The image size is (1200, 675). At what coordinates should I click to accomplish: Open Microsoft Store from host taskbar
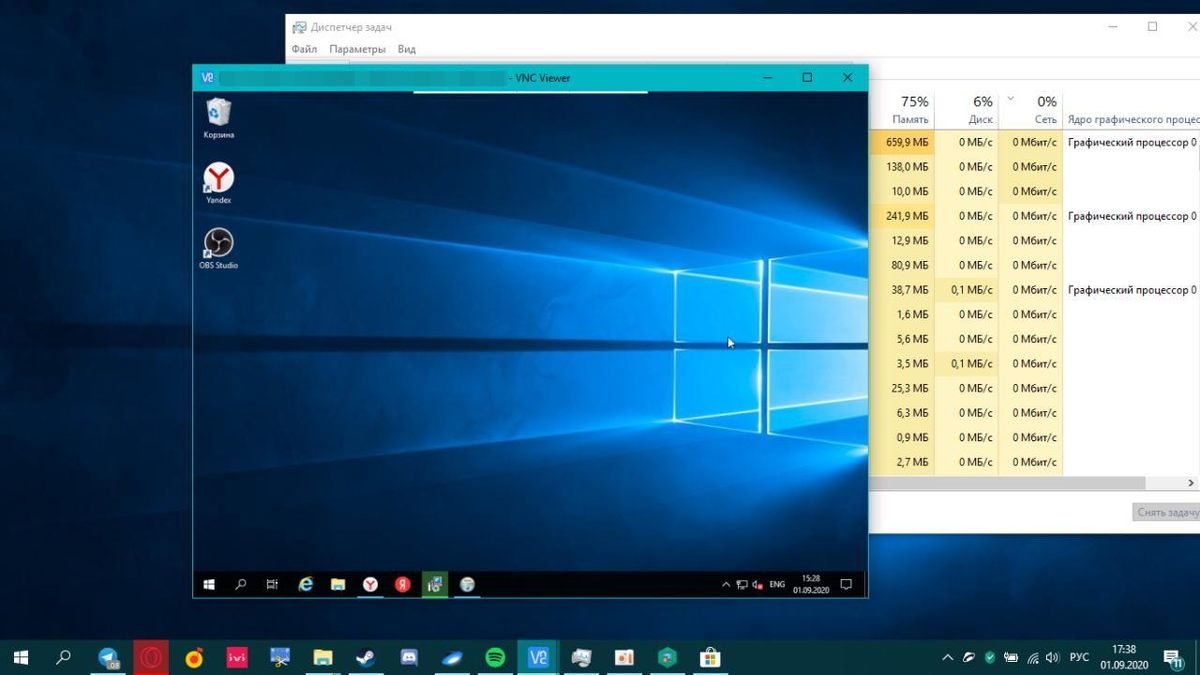[x=710, y=658]
